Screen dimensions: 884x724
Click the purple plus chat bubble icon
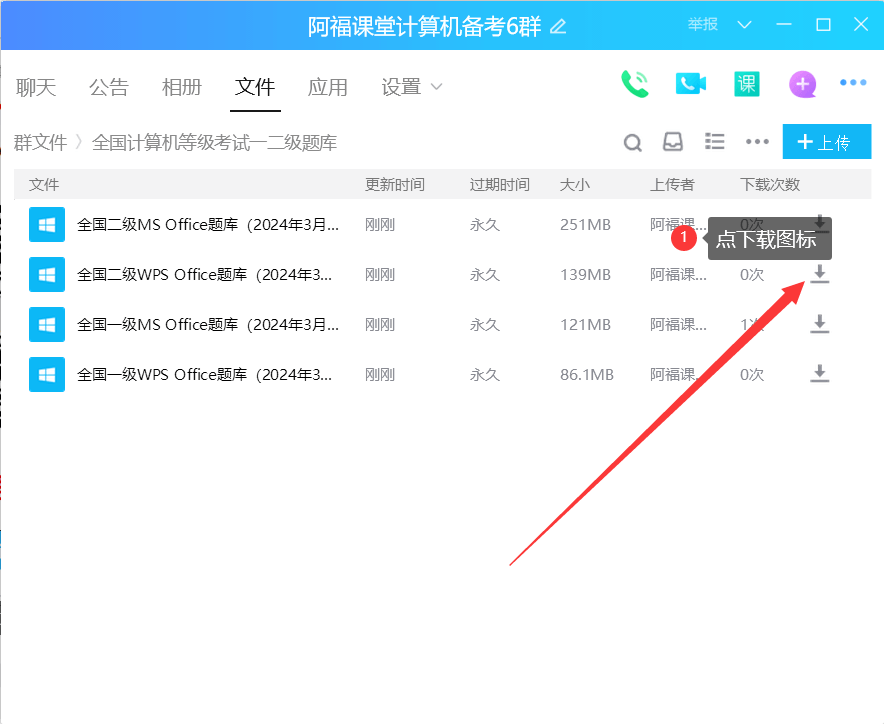pyautogui.click(x=802, y=84)
